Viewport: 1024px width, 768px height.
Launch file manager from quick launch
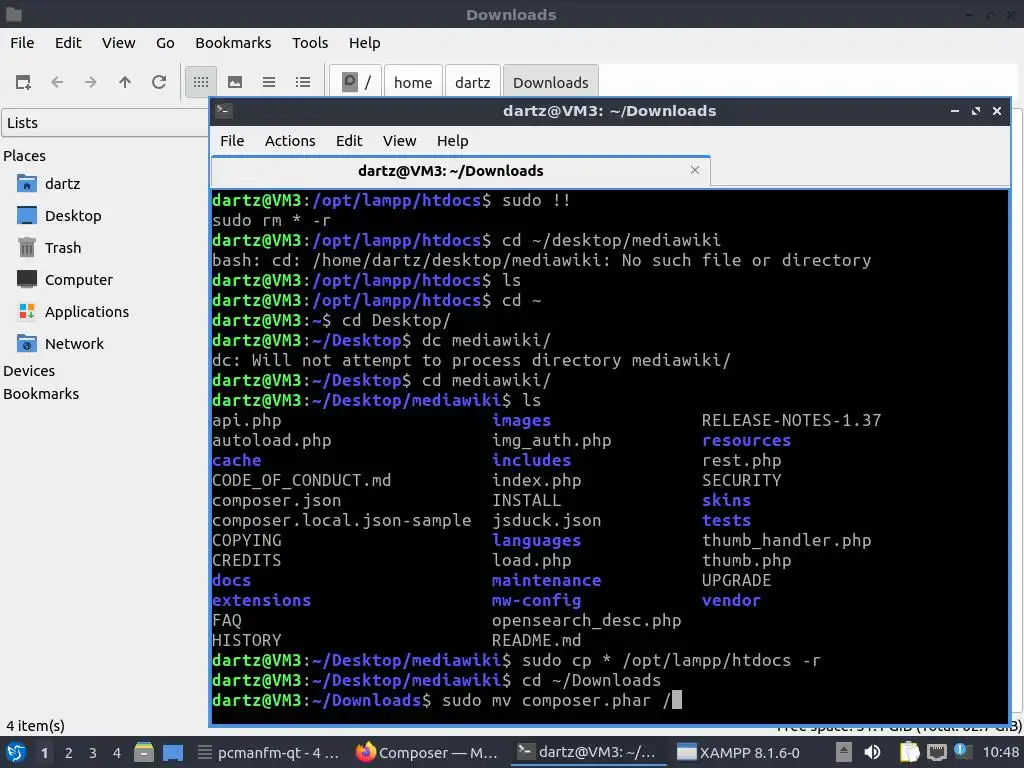pos(144,753)
